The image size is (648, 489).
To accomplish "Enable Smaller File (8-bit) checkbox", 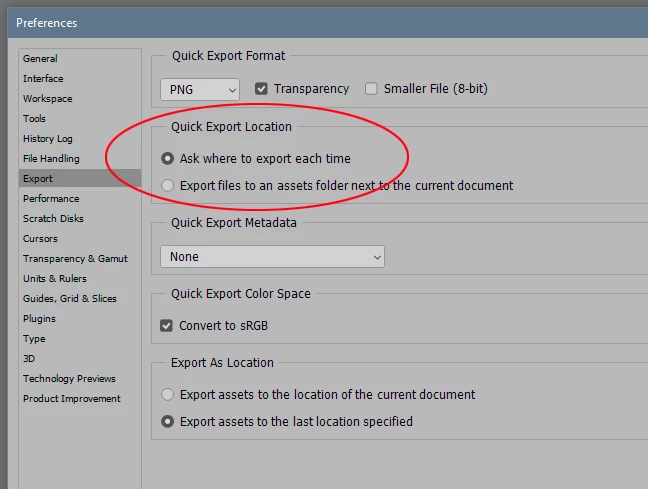I will [371, 88].
